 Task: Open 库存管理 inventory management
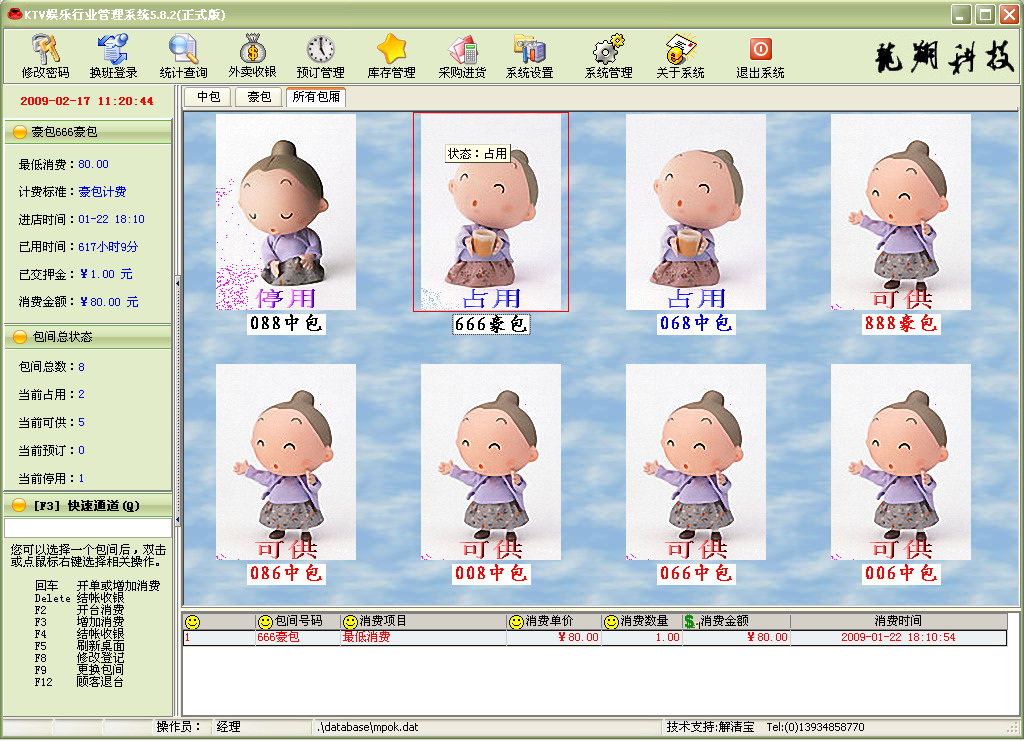coord(391,56)
